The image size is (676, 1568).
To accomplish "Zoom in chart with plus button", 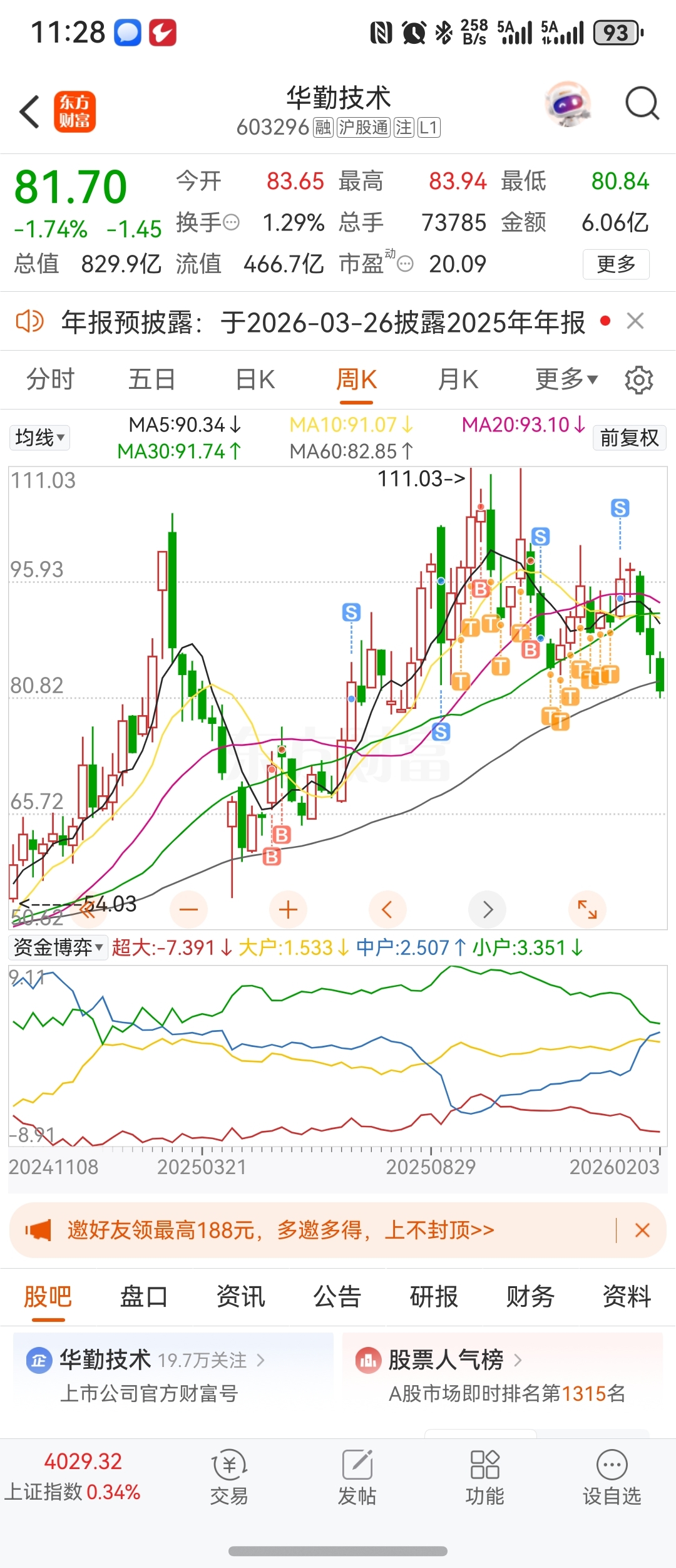I will pos(288,909).
